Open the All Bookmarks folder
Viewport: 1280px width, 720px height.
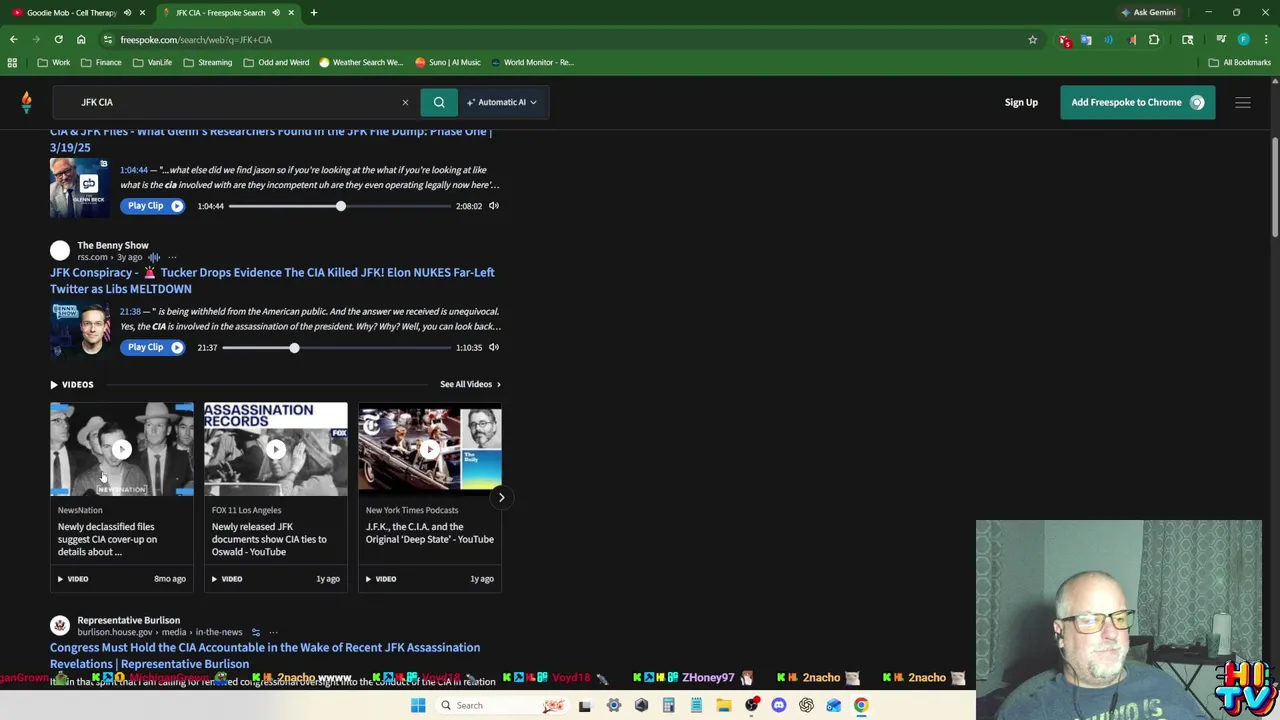[1239, 62]
